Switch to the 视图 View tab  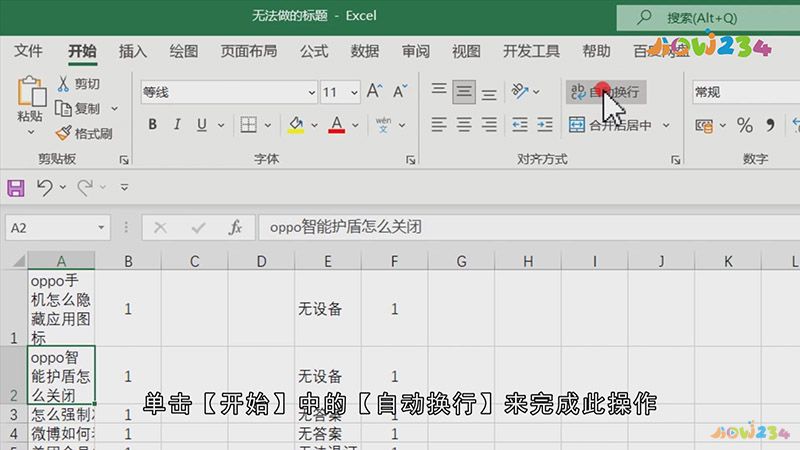click(x=466, y=51)
